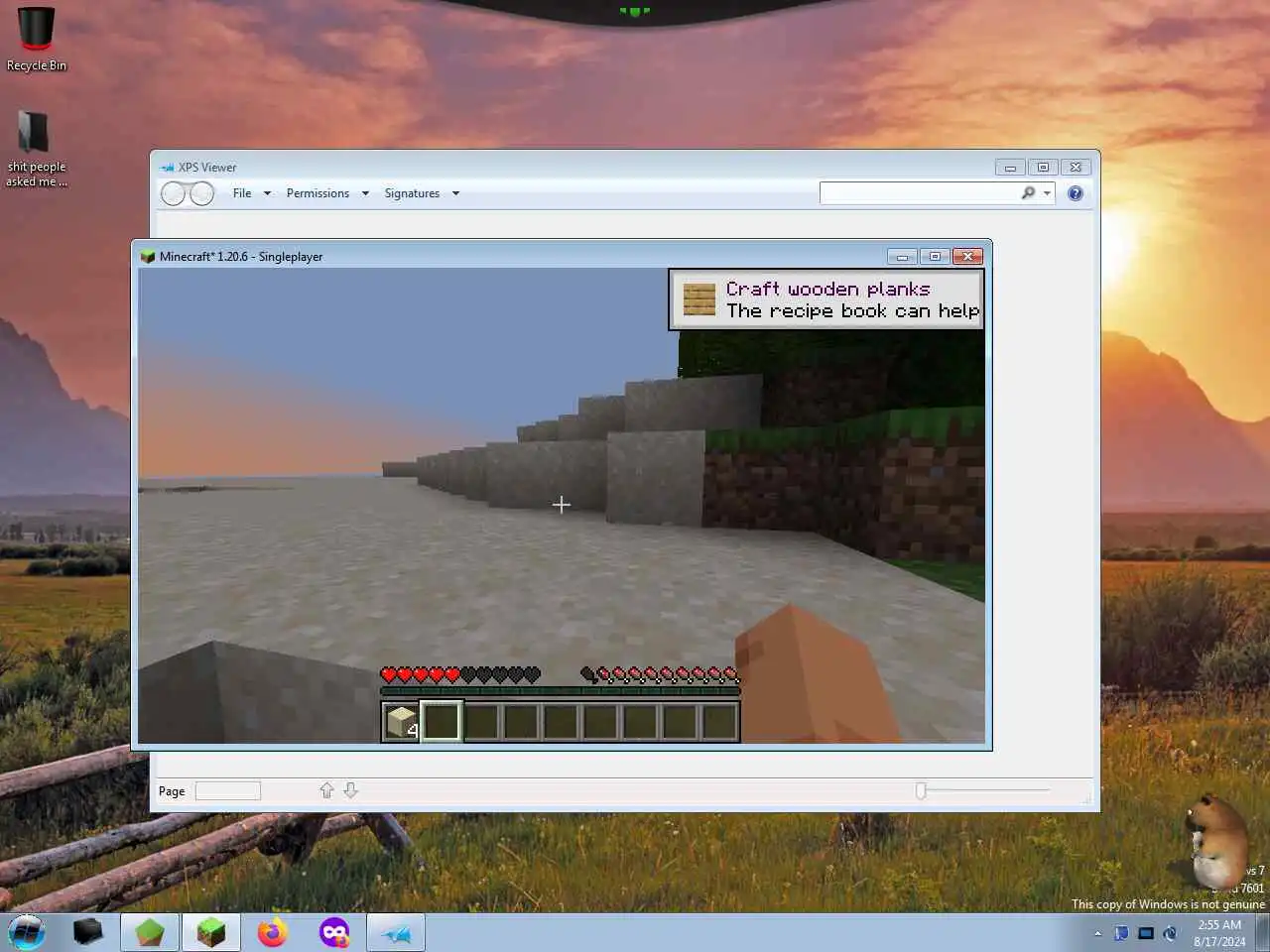
Task: Expand the File menu dropdown arrow
Action: tap(267, 193)
